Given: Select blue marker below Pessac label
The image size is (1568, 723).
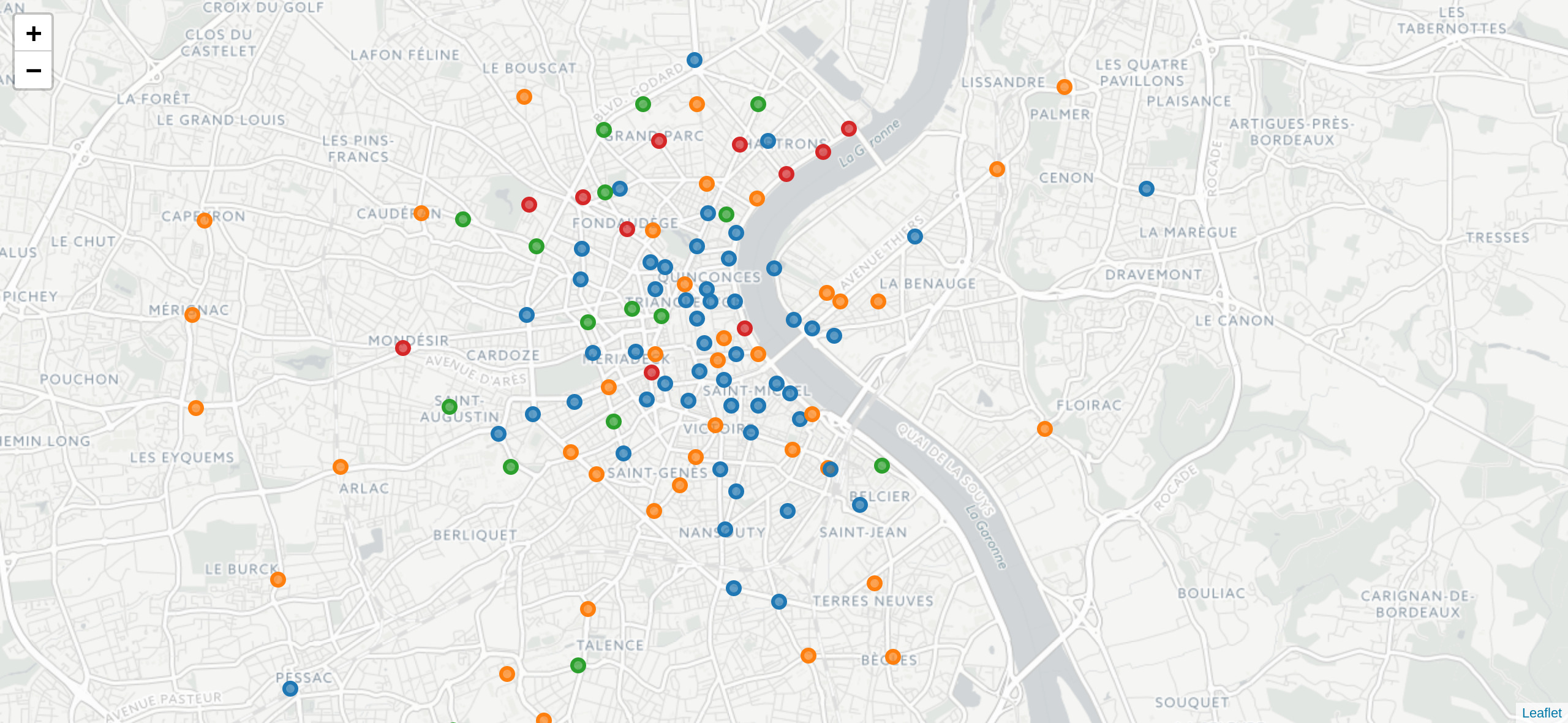Looking at the screenshot, I should point(290,689).
